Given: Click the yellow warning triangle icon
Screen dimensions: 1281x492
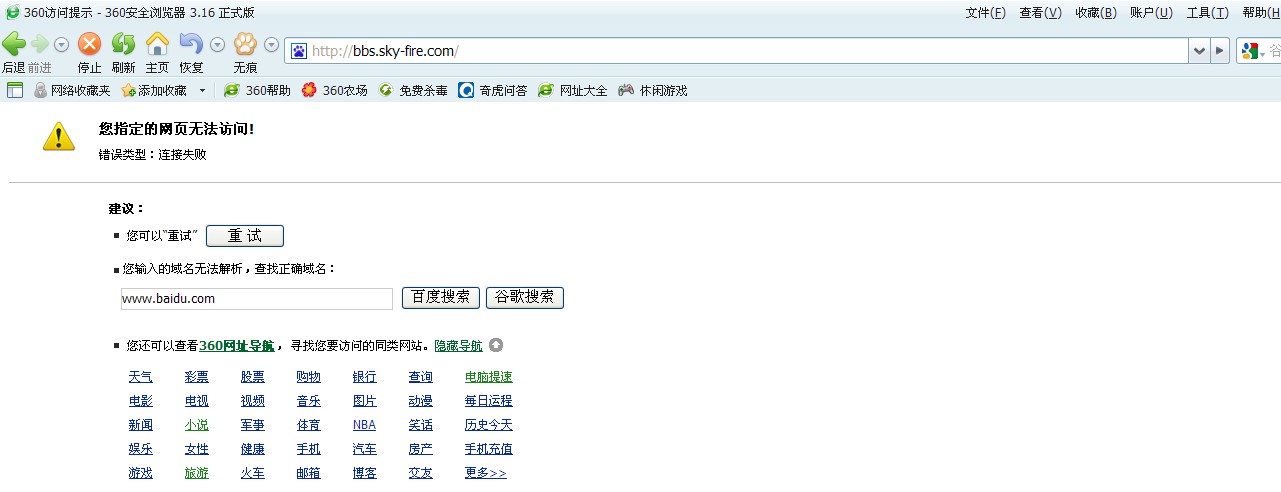Looking at the screenshot, I should (59, 137).
